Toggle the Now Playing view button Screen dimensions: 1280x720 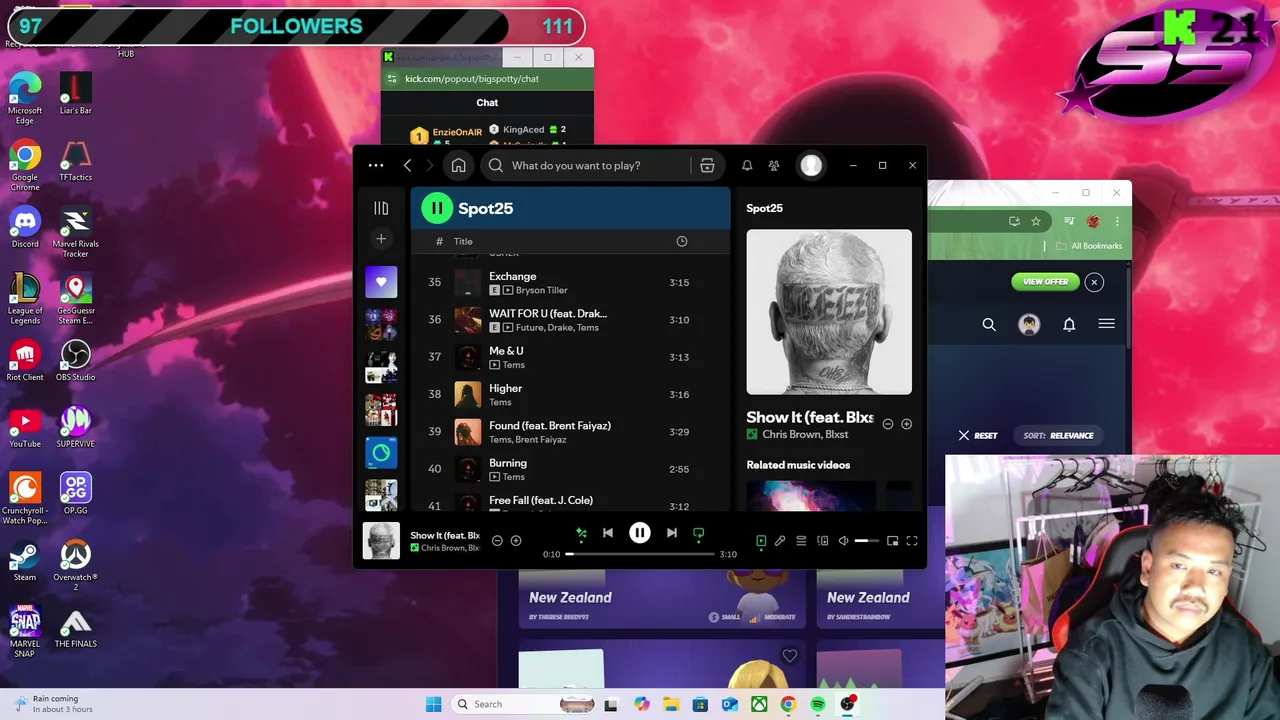(x=761, y=541)
